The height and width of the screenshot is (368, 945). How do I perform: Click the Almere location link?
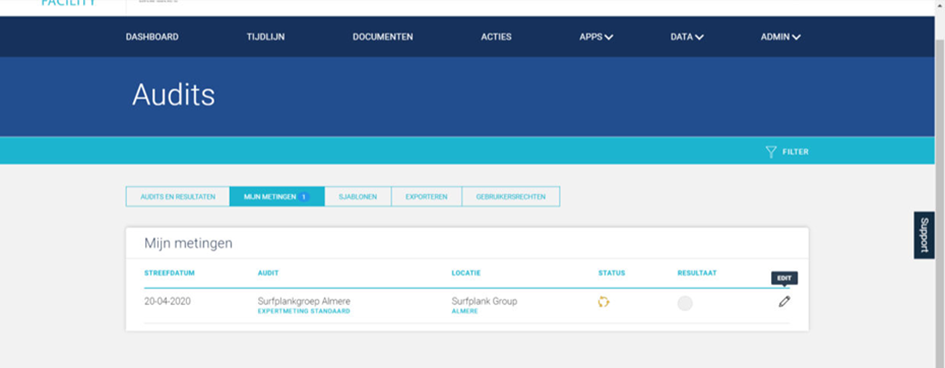465,311
